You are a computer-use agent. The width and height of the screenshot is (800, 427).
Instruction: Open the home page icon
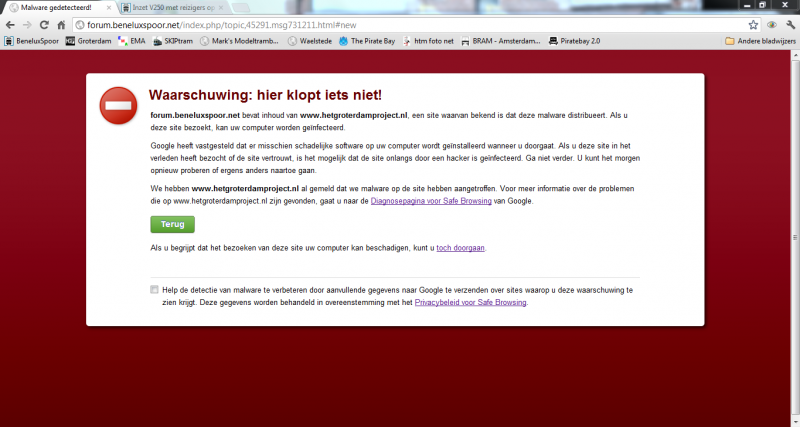coord(61,25)
